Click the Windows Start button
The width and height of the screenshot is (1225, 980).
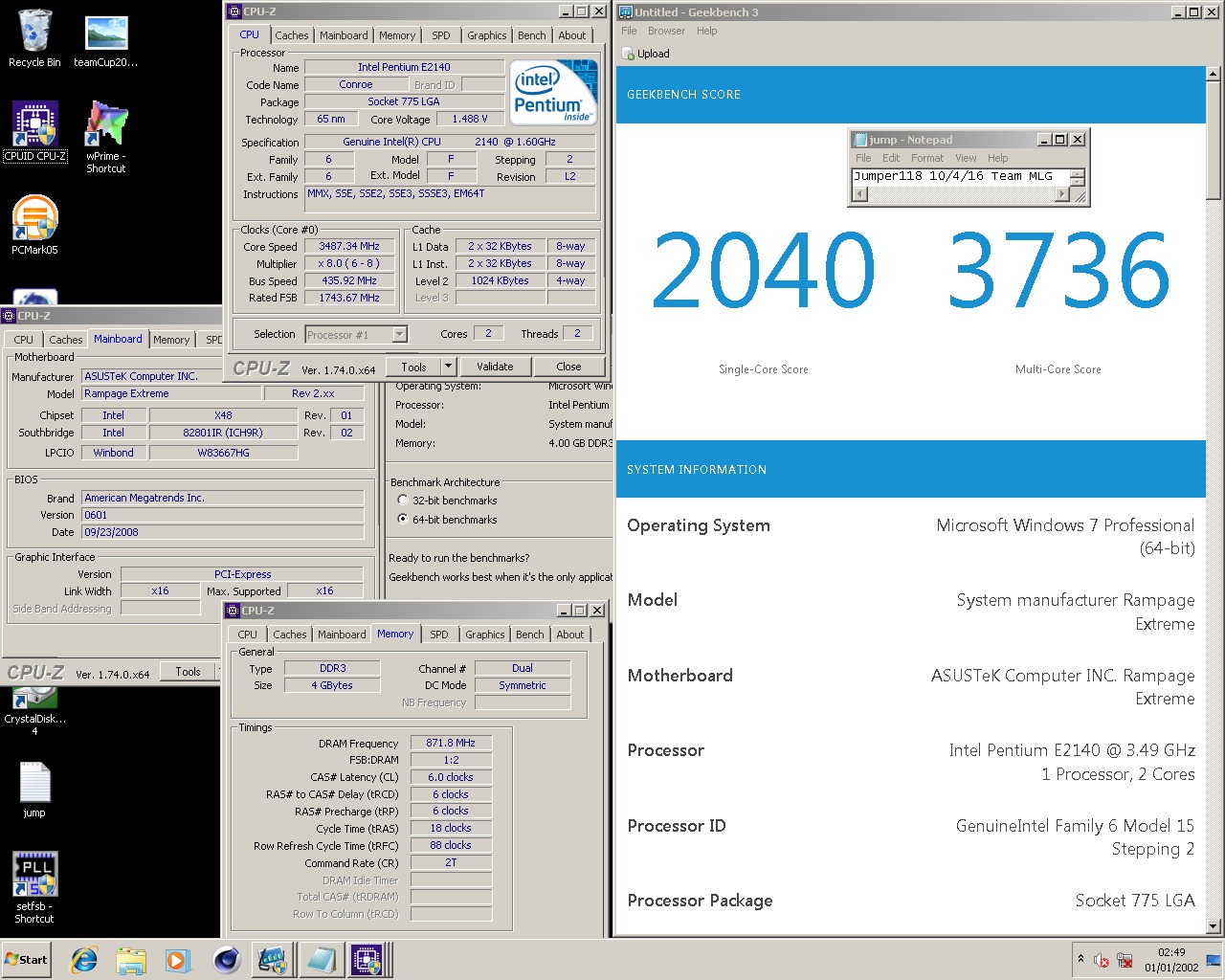27,960
